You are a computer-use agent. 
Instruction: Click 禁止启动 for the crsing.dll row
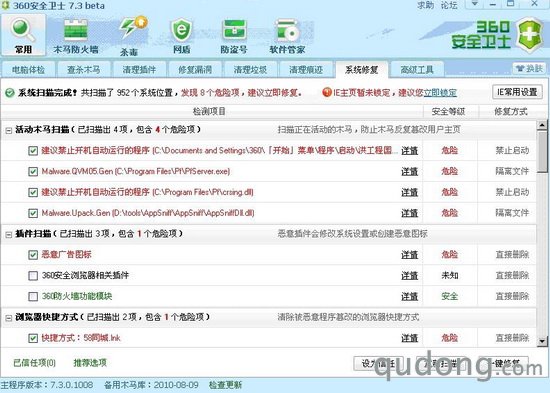[512, 192]
